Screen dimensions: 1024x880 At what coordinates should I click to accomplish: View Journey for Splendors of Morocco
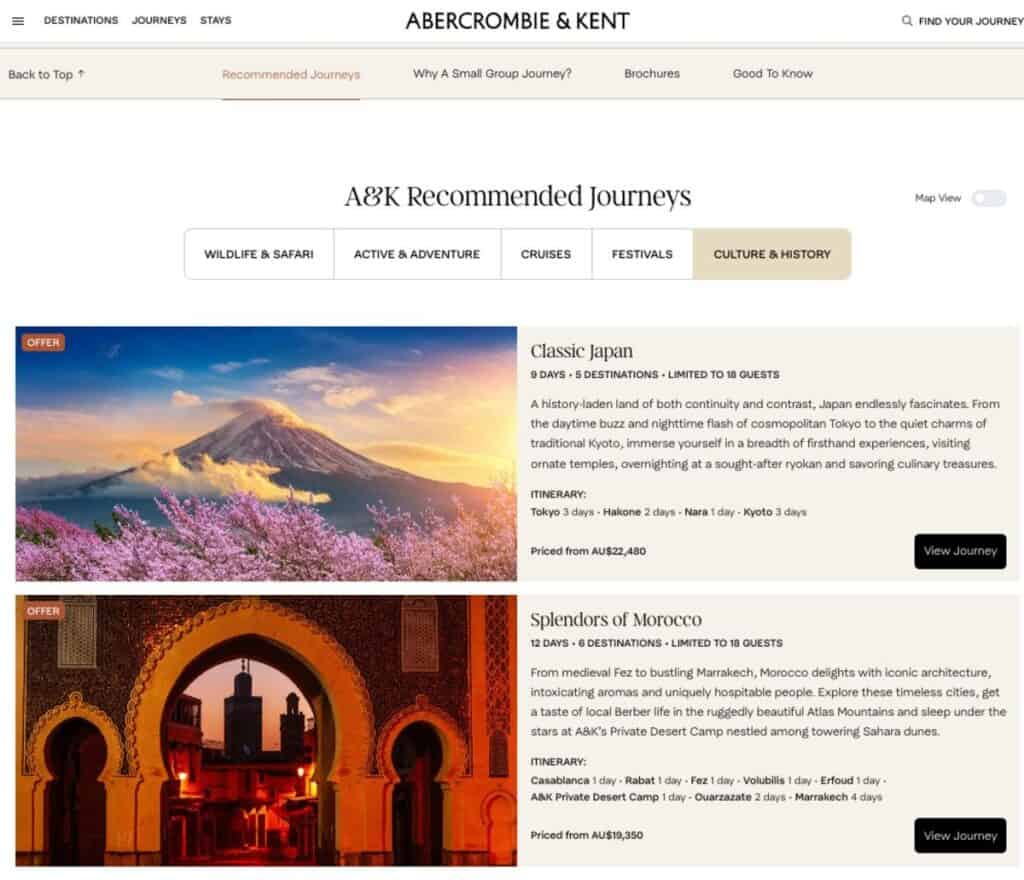[x=960, y=836]
